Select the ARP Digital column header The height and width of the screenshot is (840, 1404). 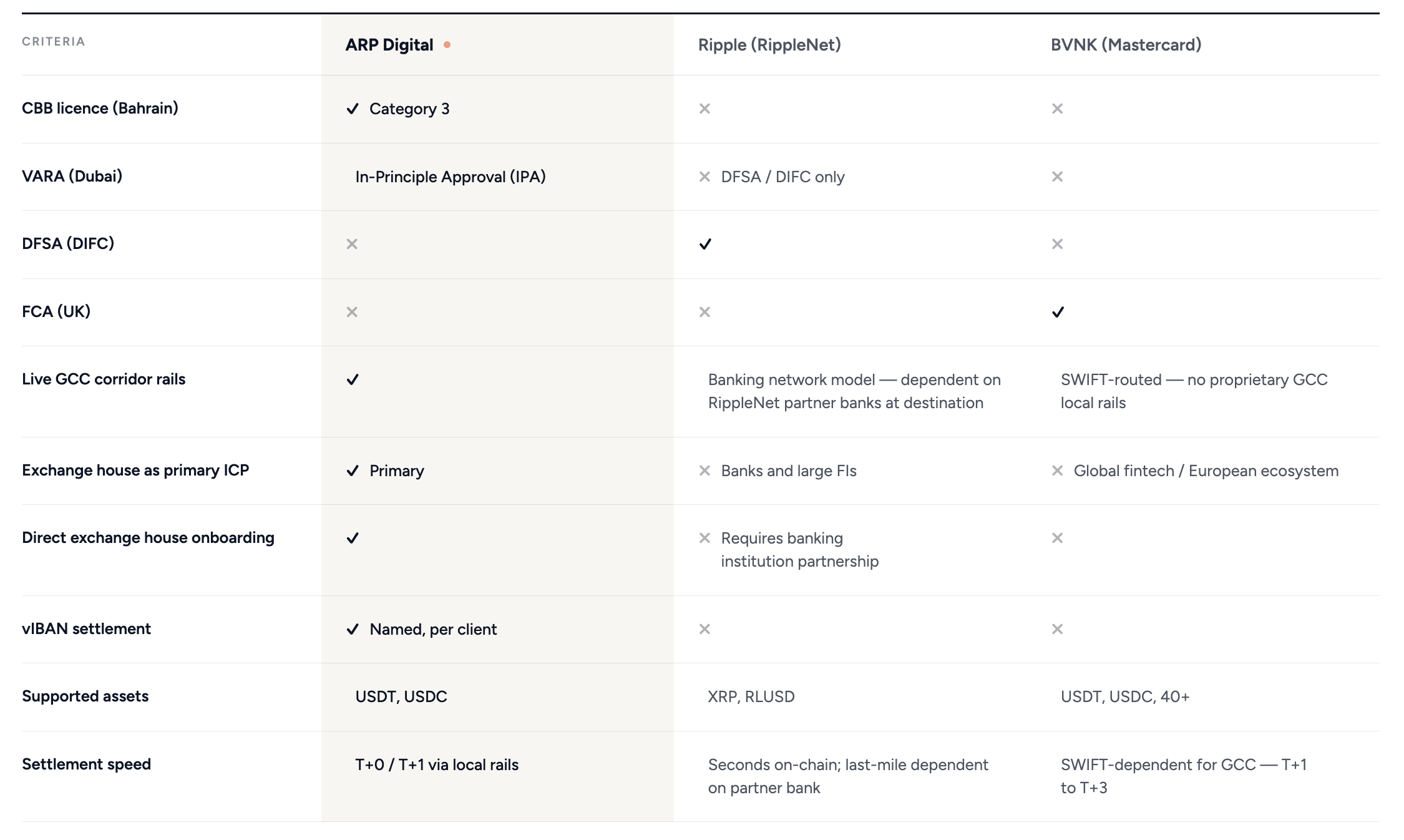(x=389, y=45)
